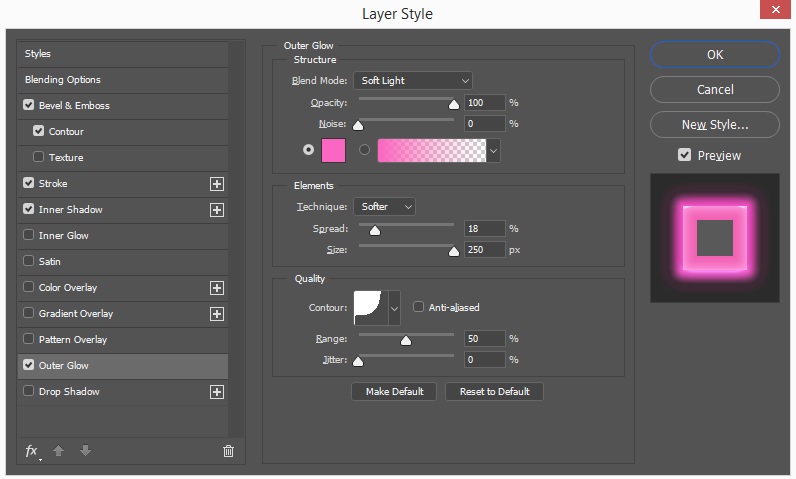The image size is (796, 479).
Task: Uncheck the Preview checkbox
Action: coord(684,155)
